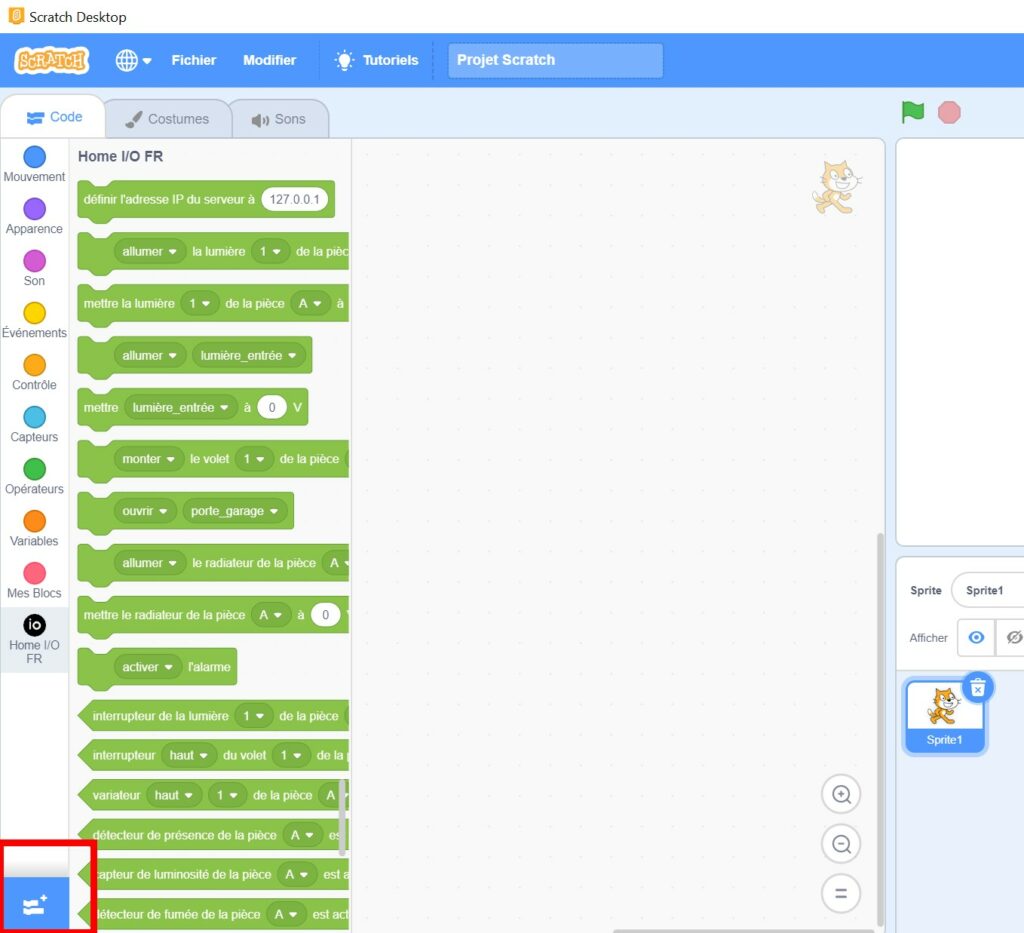1024x933 pixels.
Task: Reset workspace zoom with equals icon
Action: click(x=841, y=893)
